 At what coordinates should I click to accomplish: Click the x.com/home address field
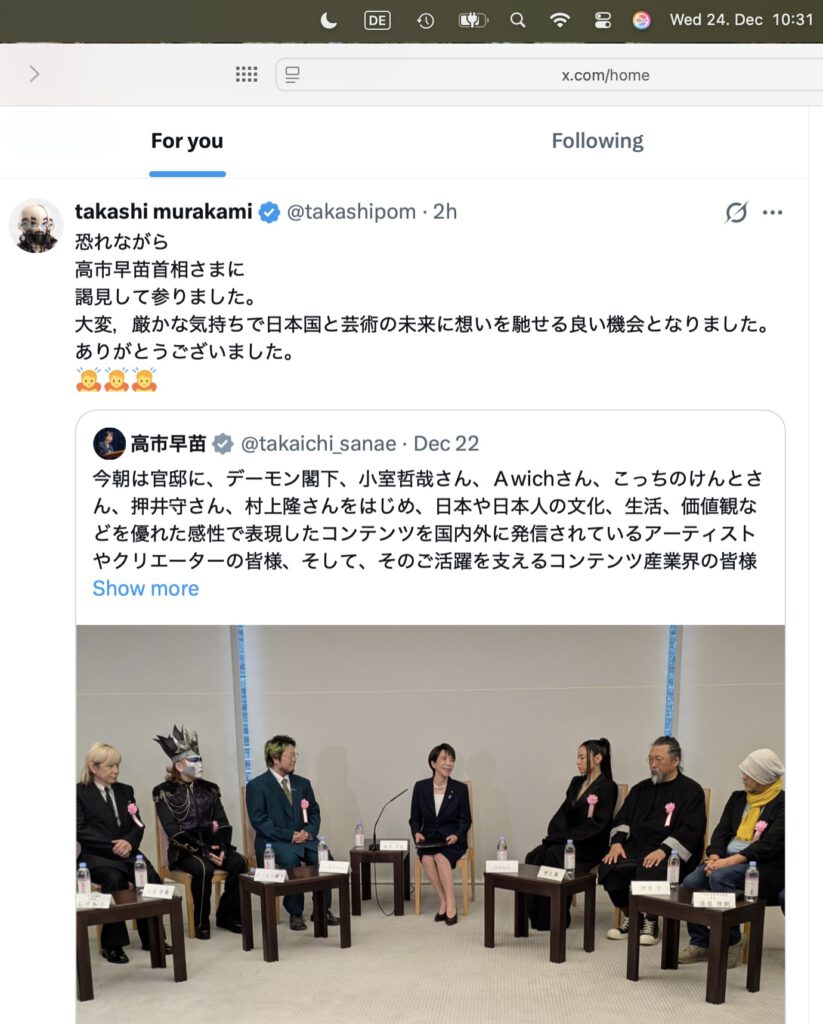(x=549, y=75)
